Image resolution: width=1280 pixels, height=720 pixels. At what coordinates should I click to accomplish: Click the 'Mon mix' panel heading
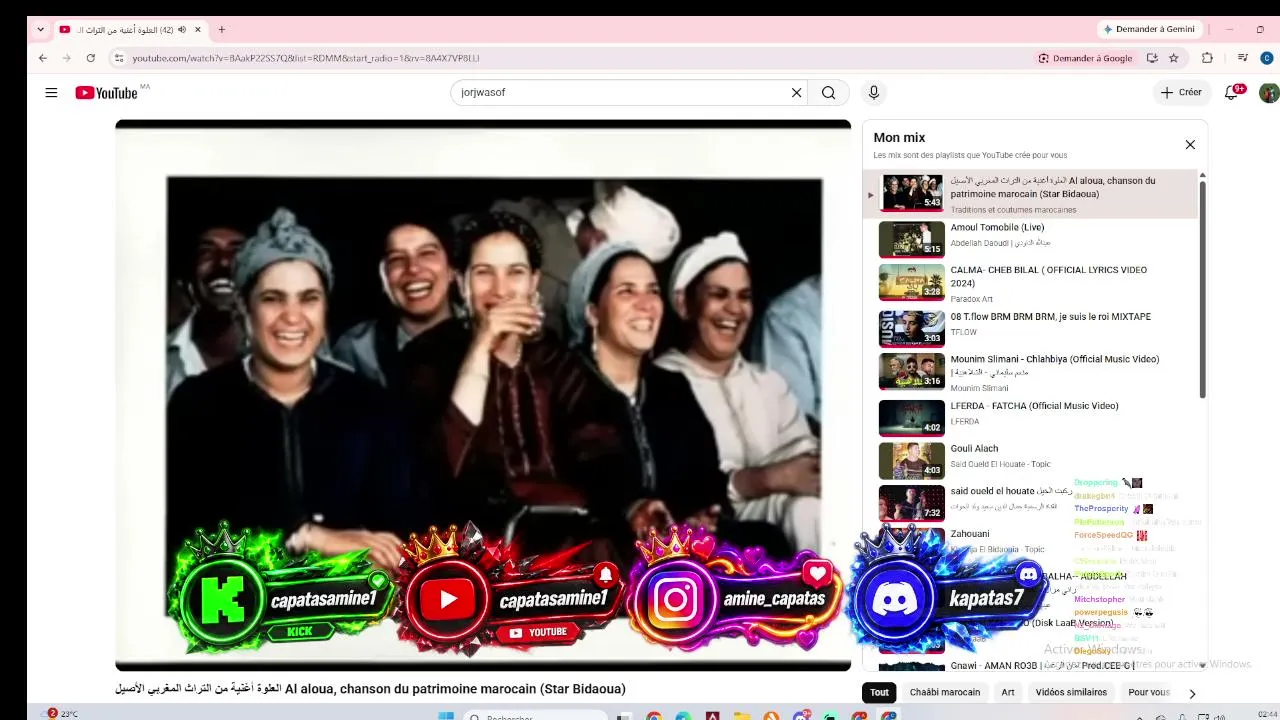point(899,138)
